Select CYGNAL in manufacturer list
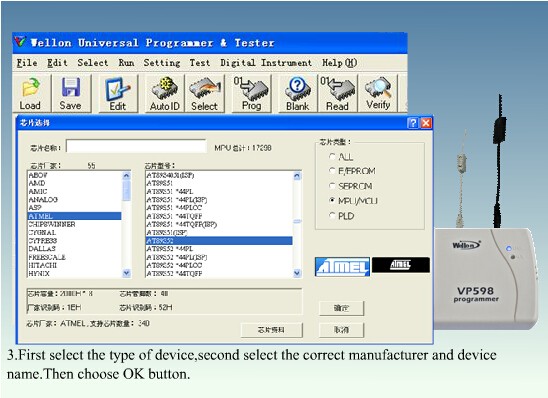Image resolution: width=548 pixels, height=398 pixels. 74,232
